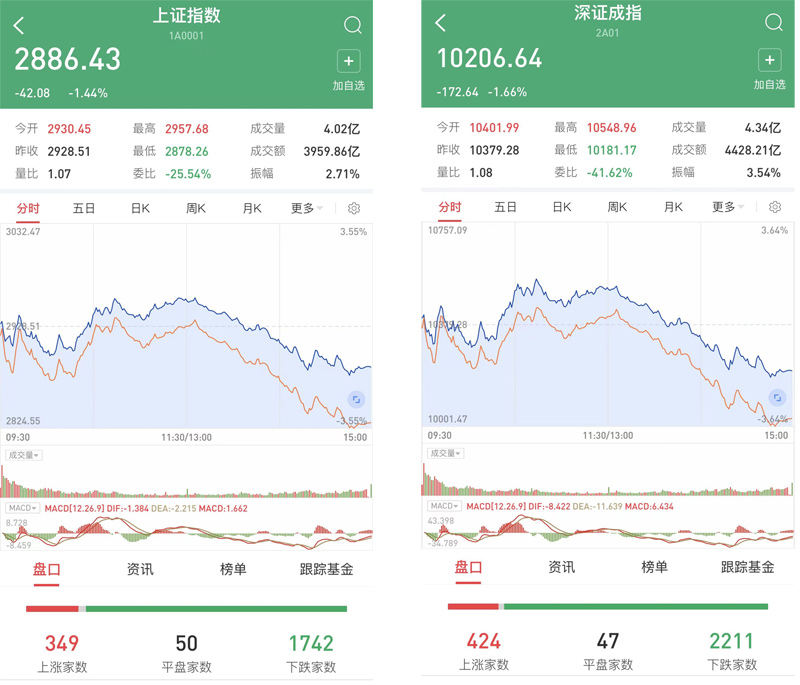
Task: Tap 下跌家数 count 1742
Action: tap(311, 643)
